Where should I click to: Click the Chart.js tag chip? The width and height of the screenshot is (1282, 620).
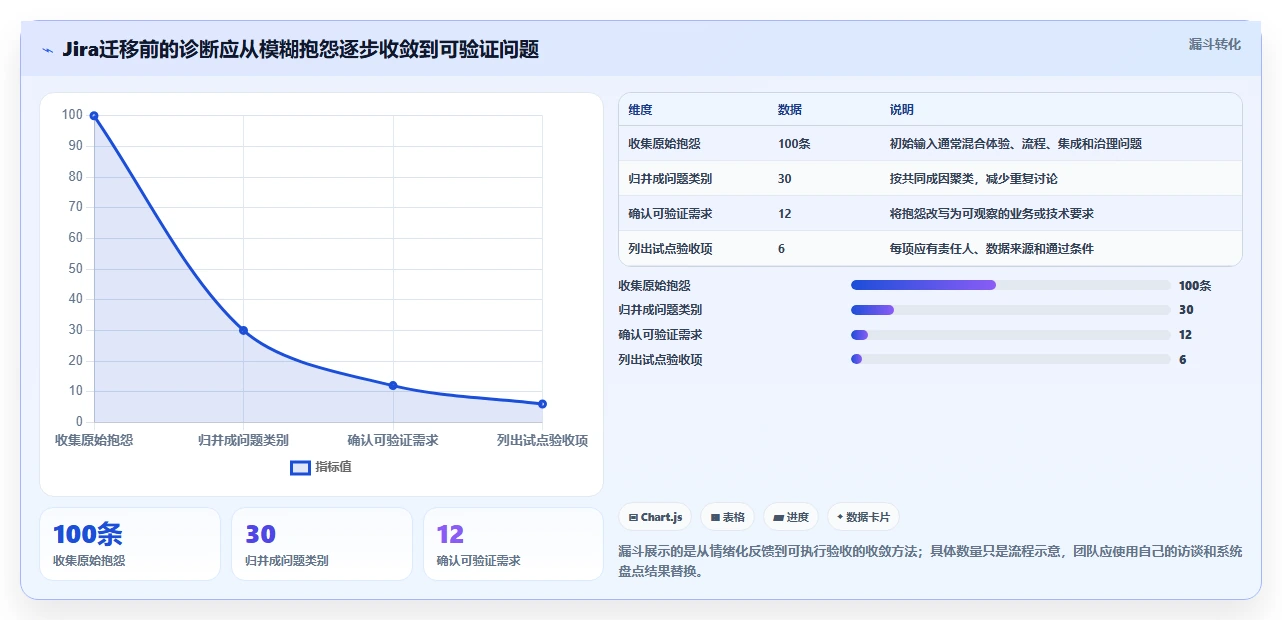(656, 517)
